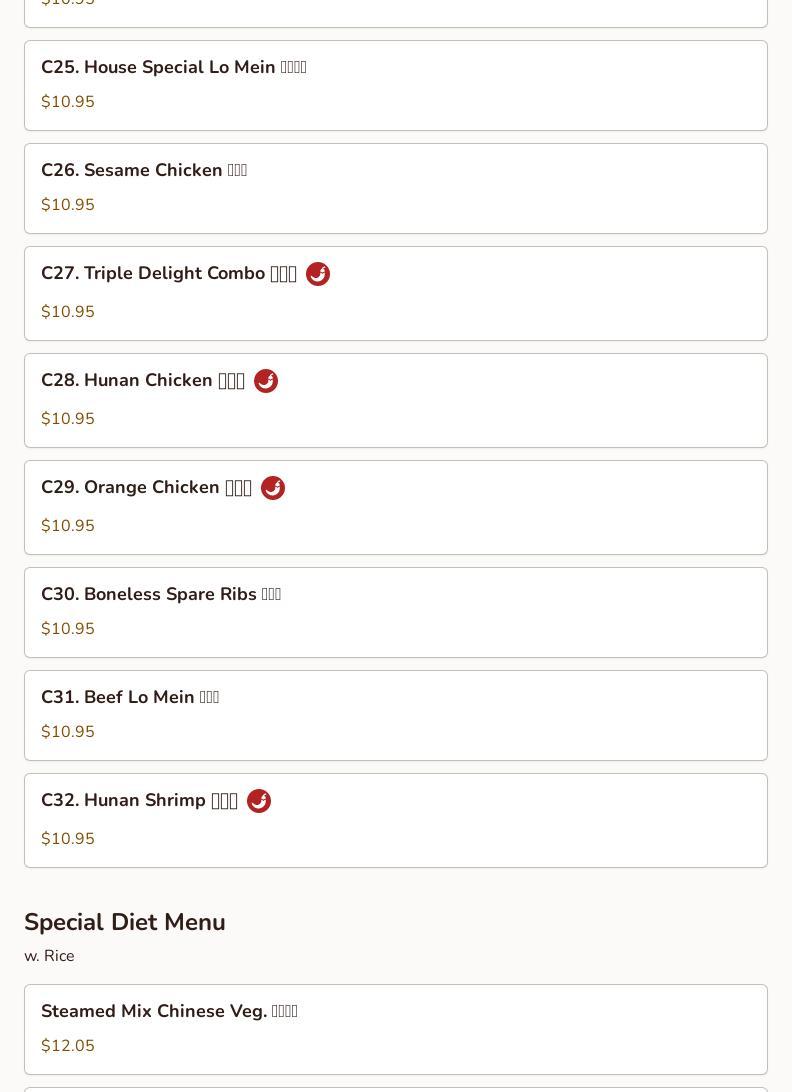792x1092 pixels.
Task: Select C29 Orange Chicken title
Action: click(x=146, y=488)
